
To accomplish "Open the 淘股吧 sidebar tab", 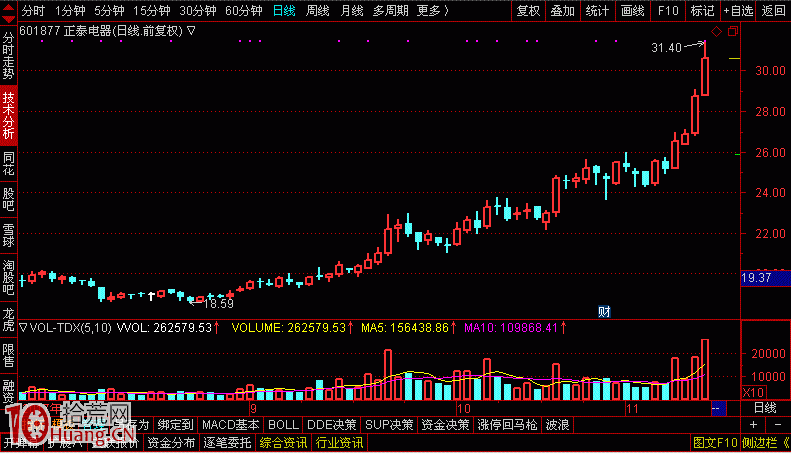I will (9, 277).
